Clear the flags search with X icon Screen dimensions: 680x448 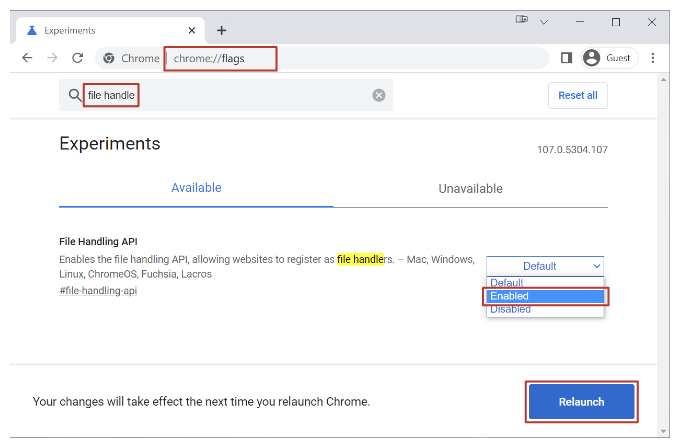pyautogui.click(x=379, y=95)
